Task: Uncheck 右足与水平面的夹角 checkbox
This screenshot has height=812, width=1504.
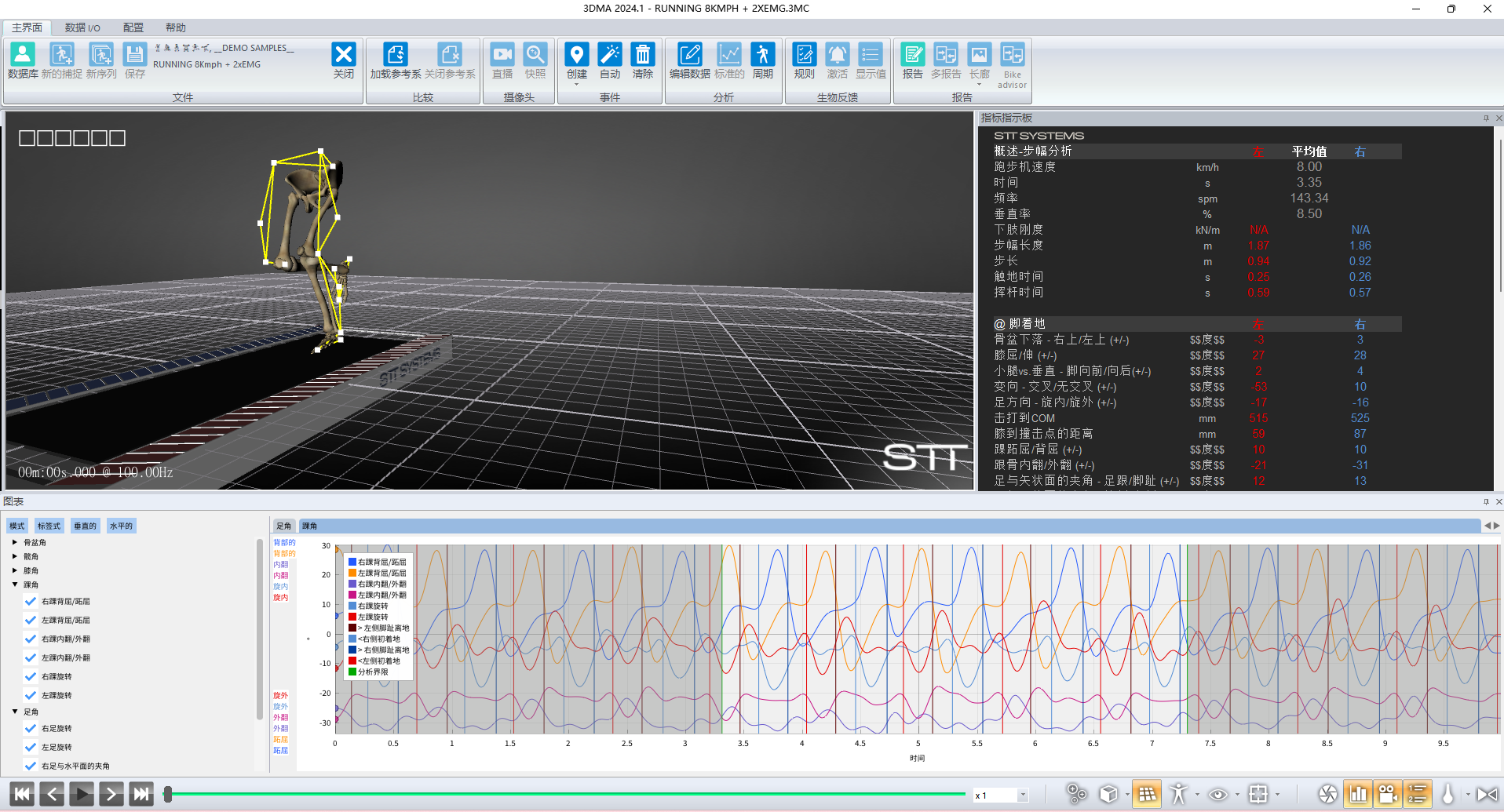Action: pyautogui.click(x=31, y=766)
